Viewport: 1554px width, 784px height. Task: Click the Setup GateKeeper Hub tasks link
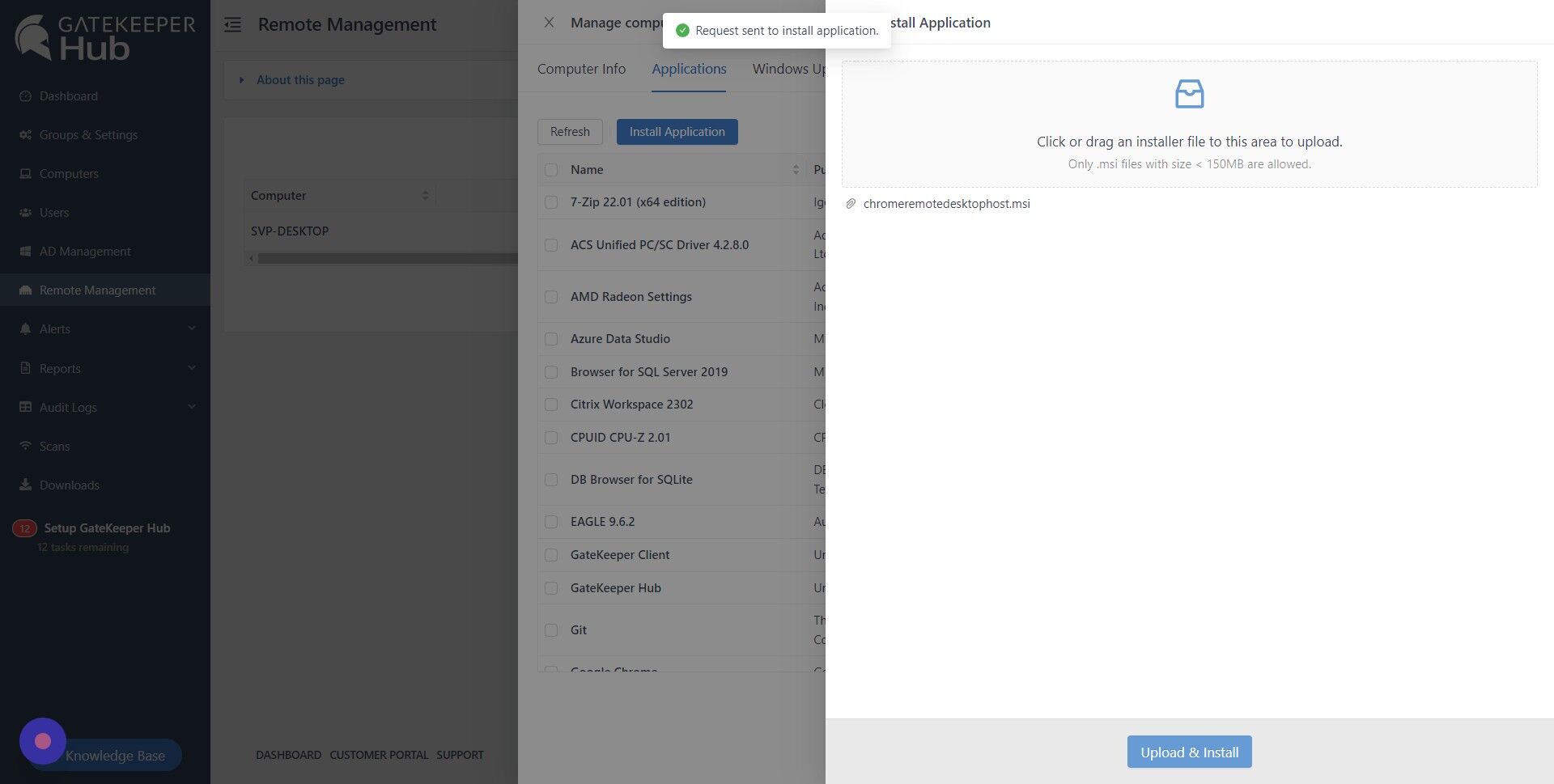tap(107, 528)
